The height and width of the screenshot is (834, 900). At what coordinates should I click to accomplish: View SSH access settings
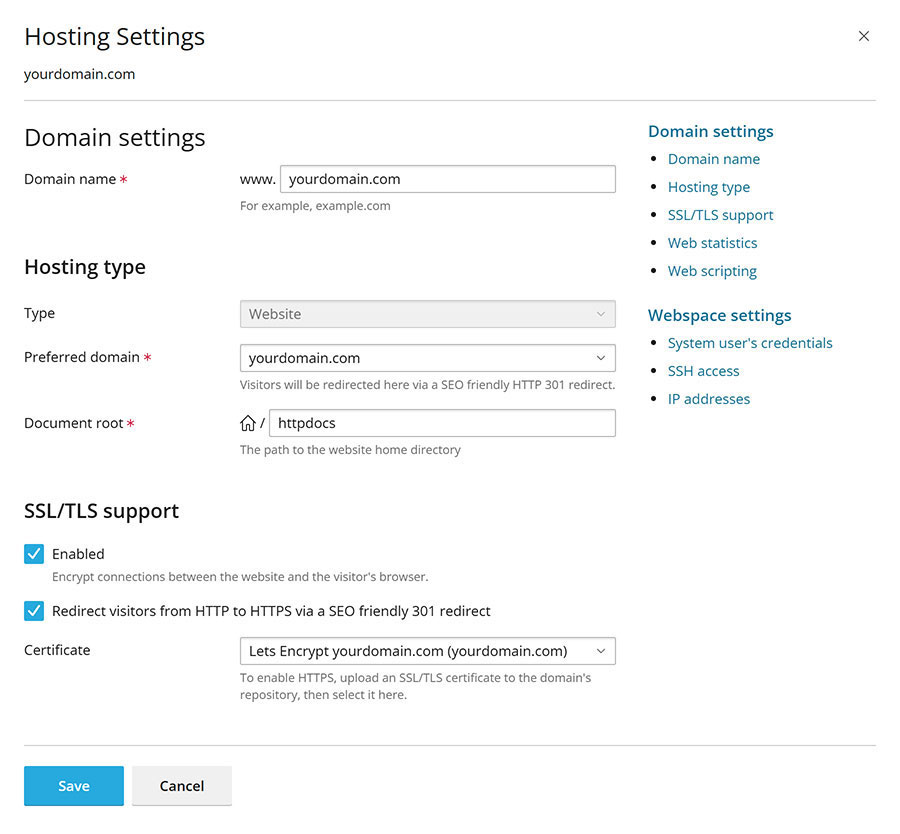click(703, 370)
